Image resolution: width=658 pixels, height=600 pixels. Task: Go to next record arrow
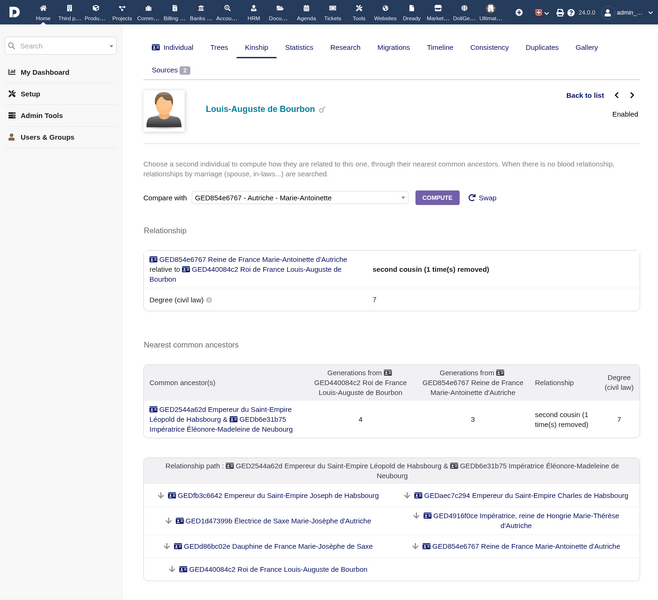tap(632, 95)
